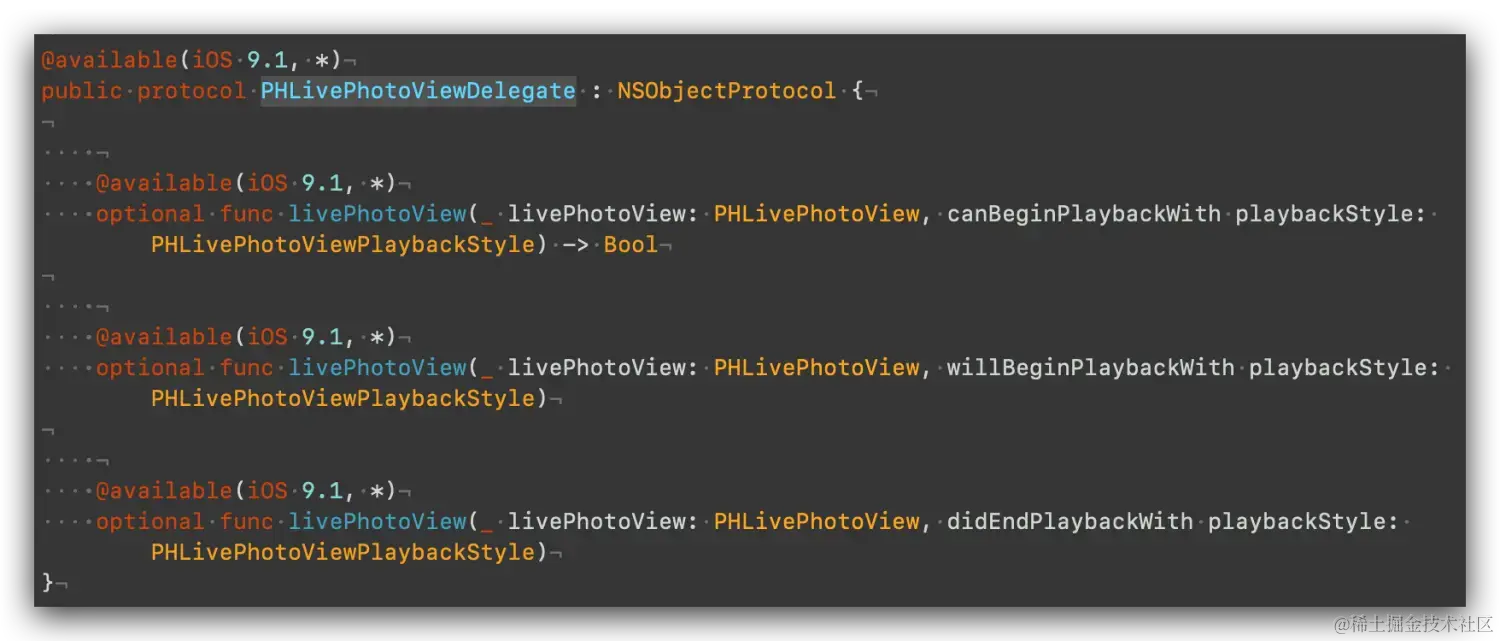
Task: Click PHLivePhotoView type in didEndPlaybackWith line
Action: click(817, 522)
